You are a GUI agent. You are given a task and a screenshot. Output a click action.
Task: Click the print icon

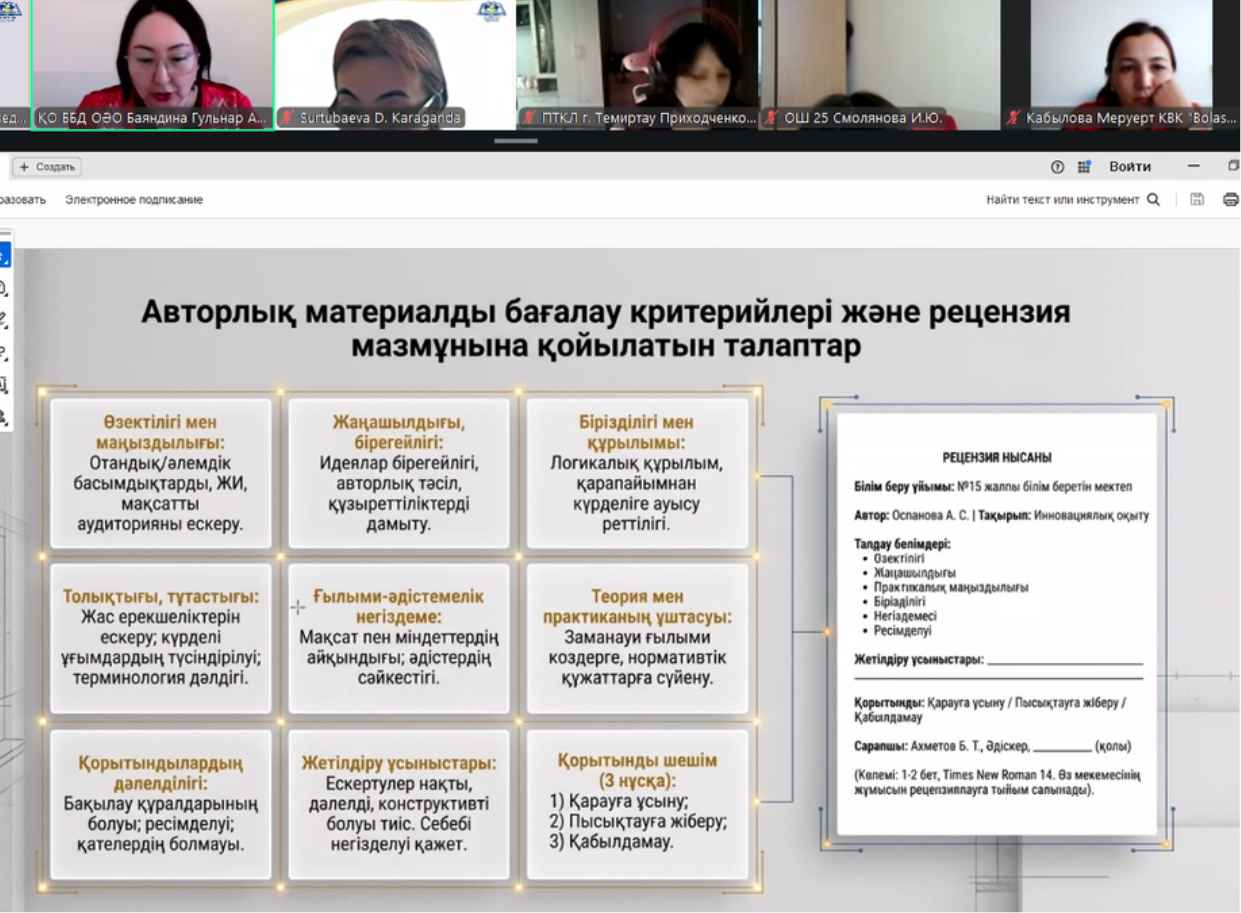(x=1230, y=200)
